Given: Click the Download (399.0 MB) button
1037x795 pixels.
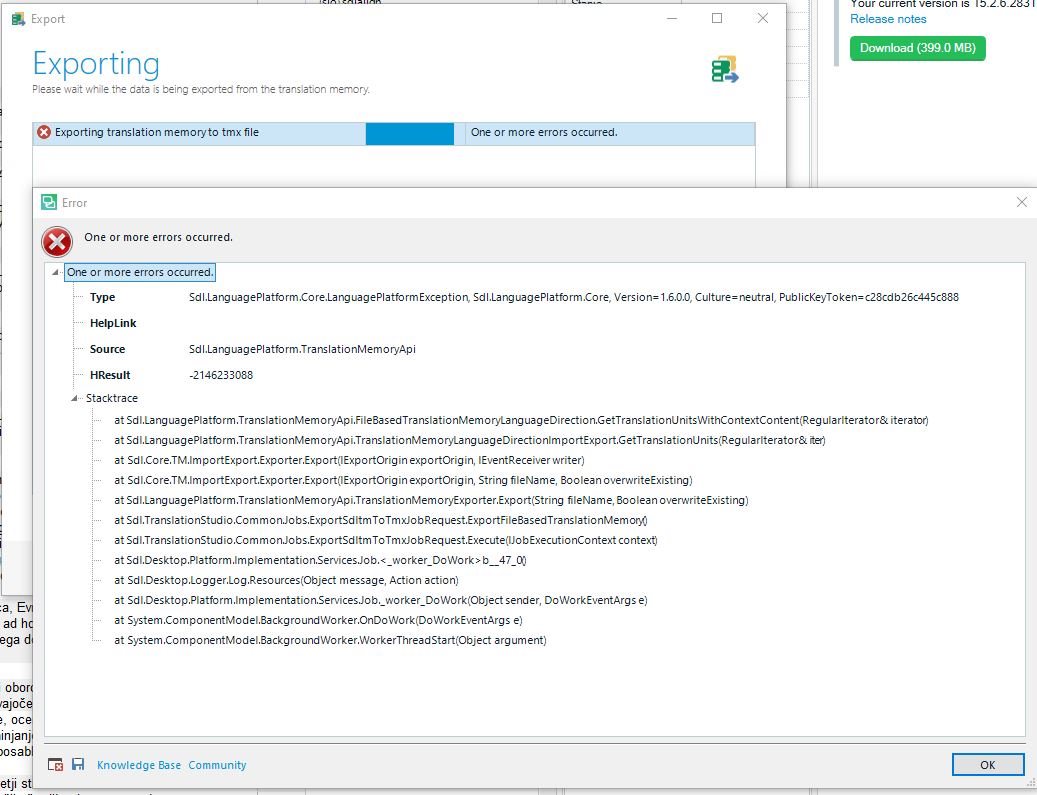Looking at the screenshot, I should click(x=917, y=48).
